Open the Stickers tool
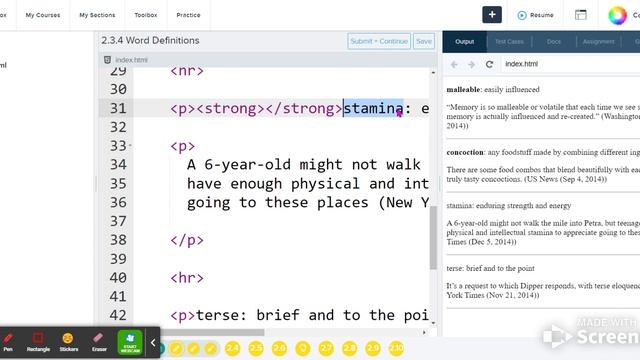 click(68, 342)
